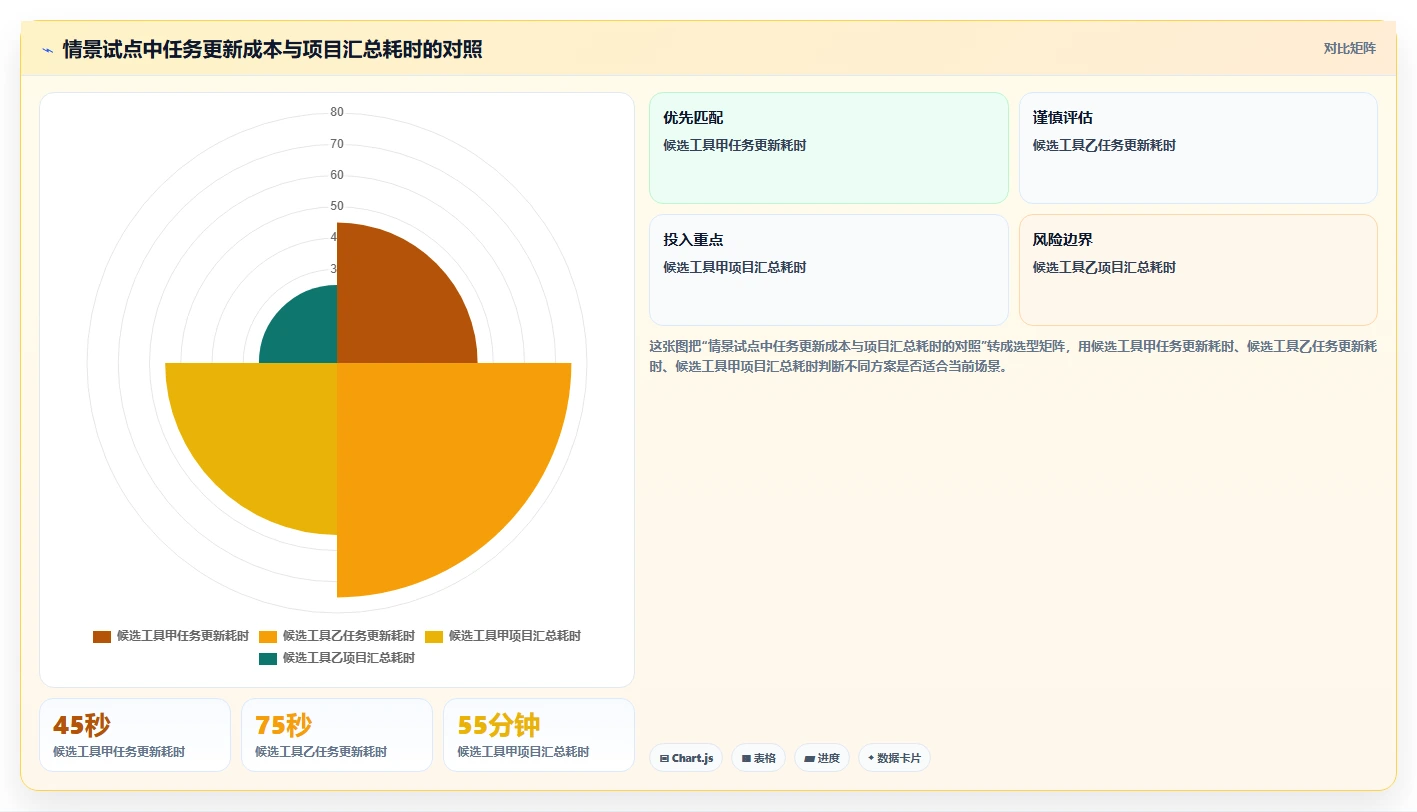Click legend text 候选工具乙项目汇总耗时
This screenshot has width=1417, height=812.
pos(349,658)
